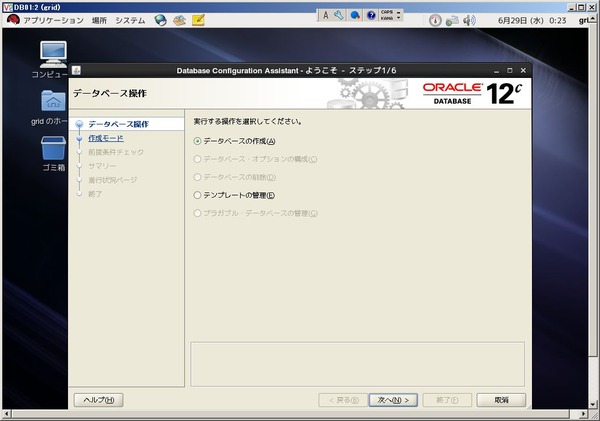
Task: Open the システム menu
Action: pyautogui.click(x=130, y=20)
